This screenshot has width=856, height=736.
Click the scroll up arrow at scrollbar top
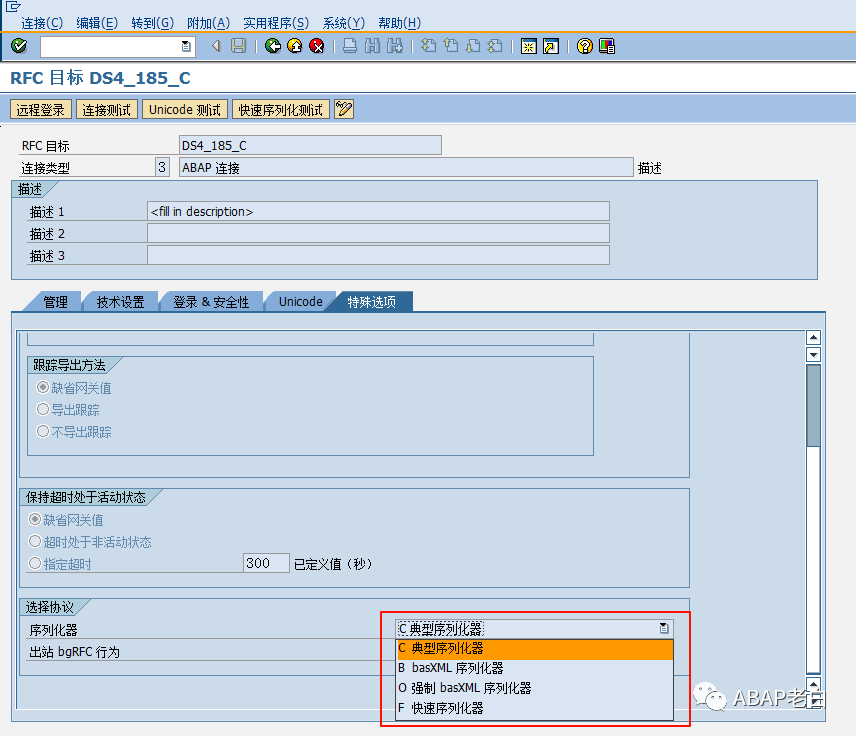tap(813, 337)
